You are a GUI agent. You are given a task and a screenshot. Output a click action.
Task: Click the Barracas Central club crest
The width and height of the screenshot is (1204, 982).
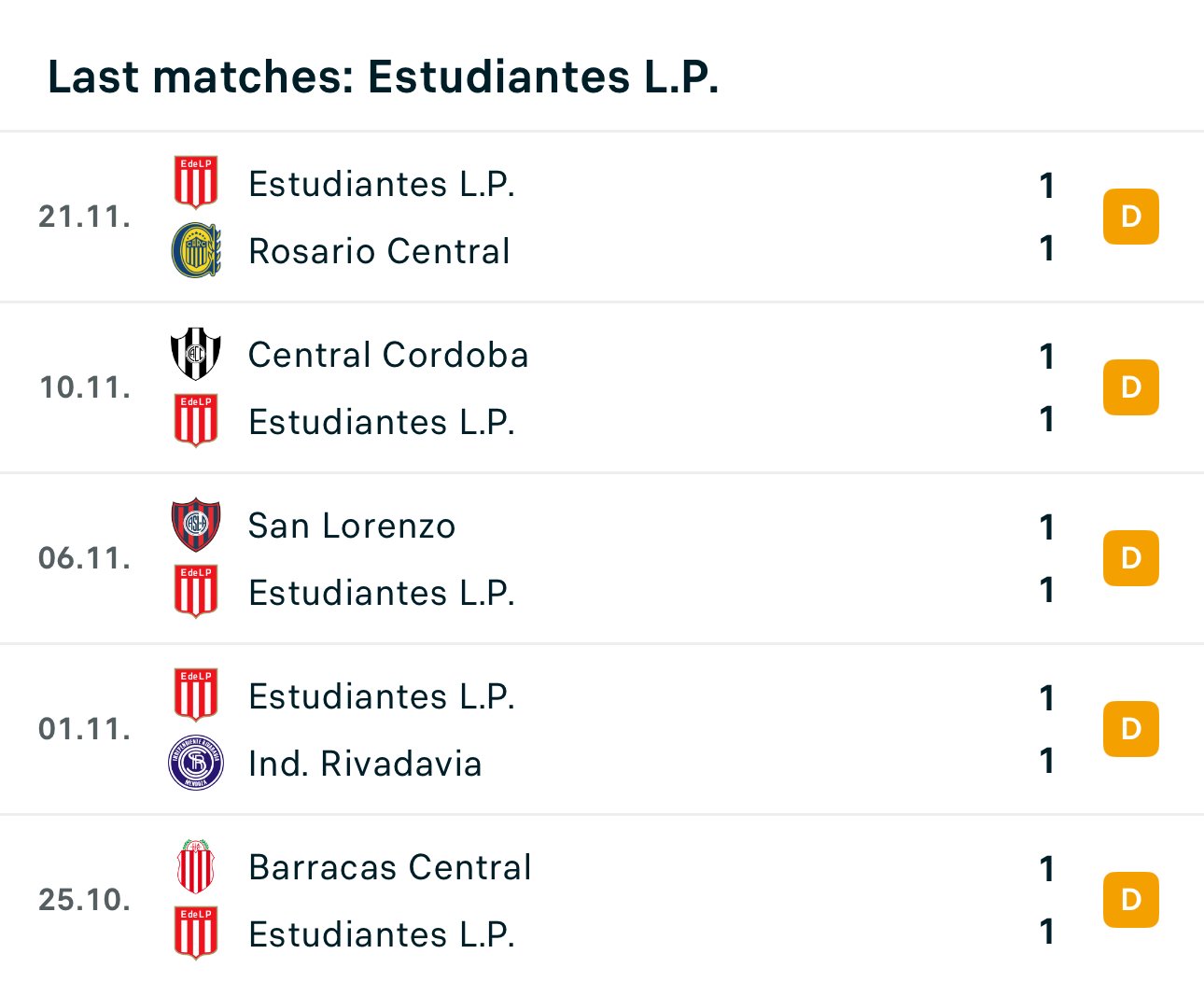point(196,866)
